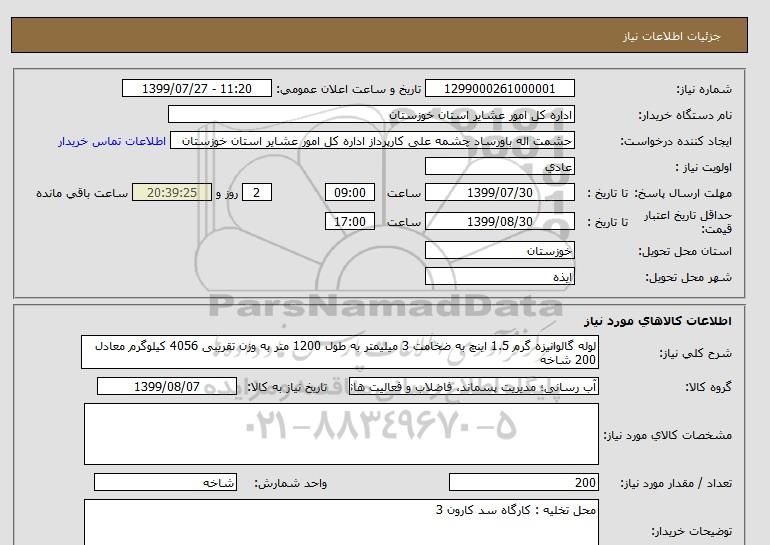This screenshot has width=770, height=545.
Task: Click the remaining time counter 20:39:25
Action: pos(172,192)
